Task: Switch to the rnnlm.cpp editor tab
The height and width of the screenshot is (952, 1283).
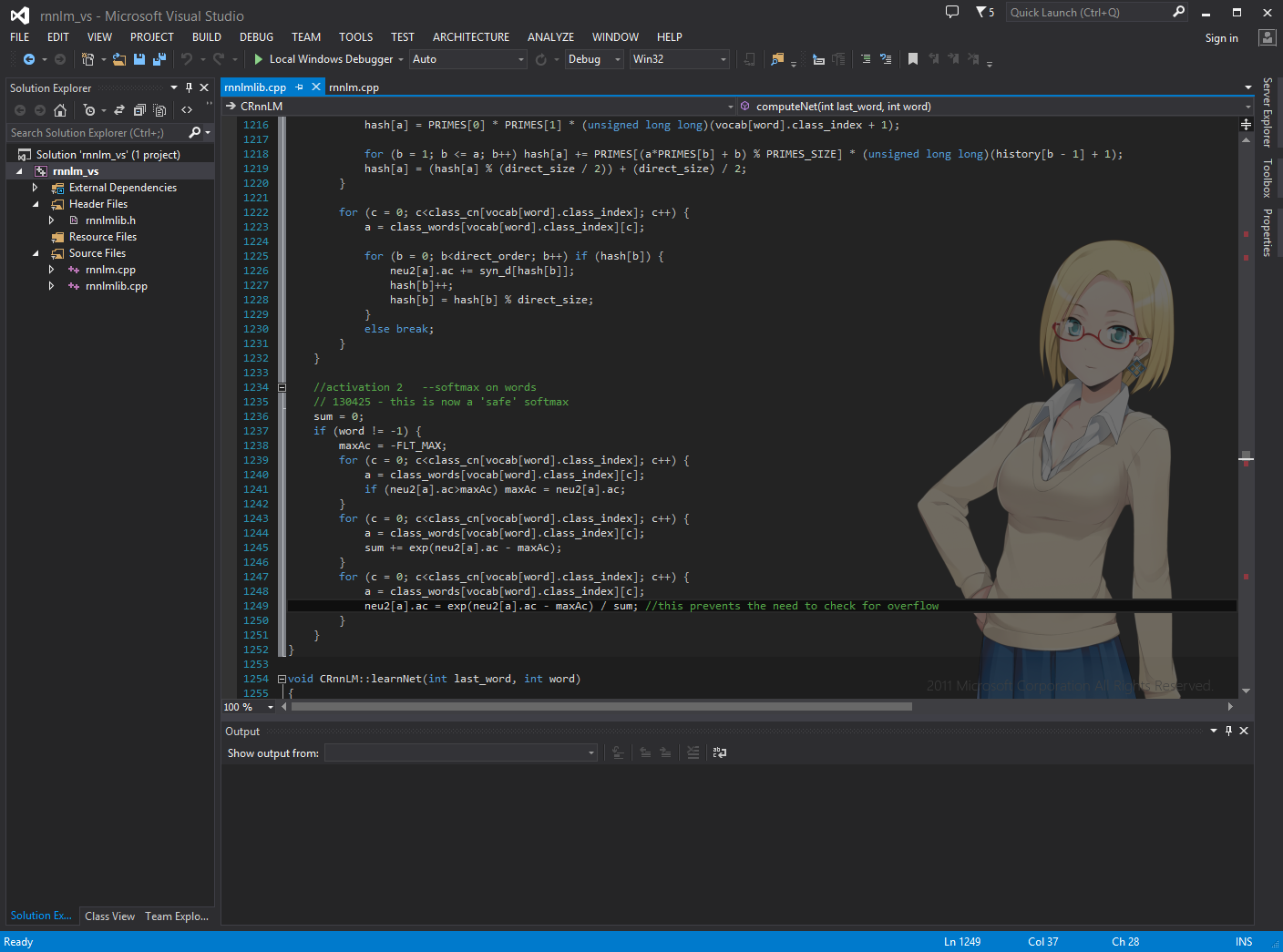Action: coord(354,87)
